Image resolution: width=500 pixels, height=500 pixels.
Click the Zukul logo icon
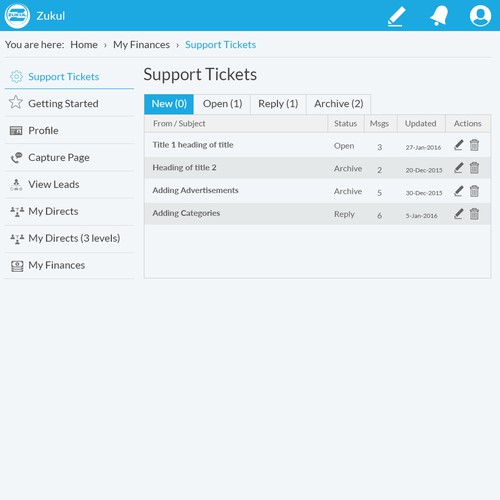click(17, 16)
